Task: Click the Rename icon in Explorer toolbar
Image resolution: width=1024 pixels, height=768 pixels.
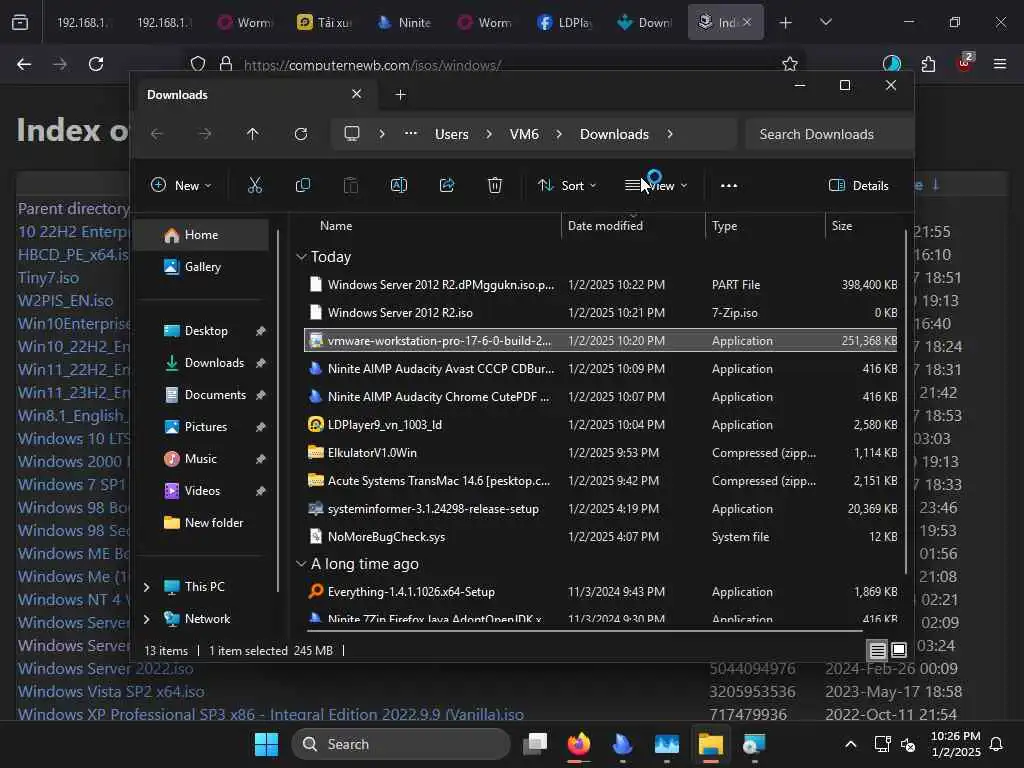Action: [398, 185]
